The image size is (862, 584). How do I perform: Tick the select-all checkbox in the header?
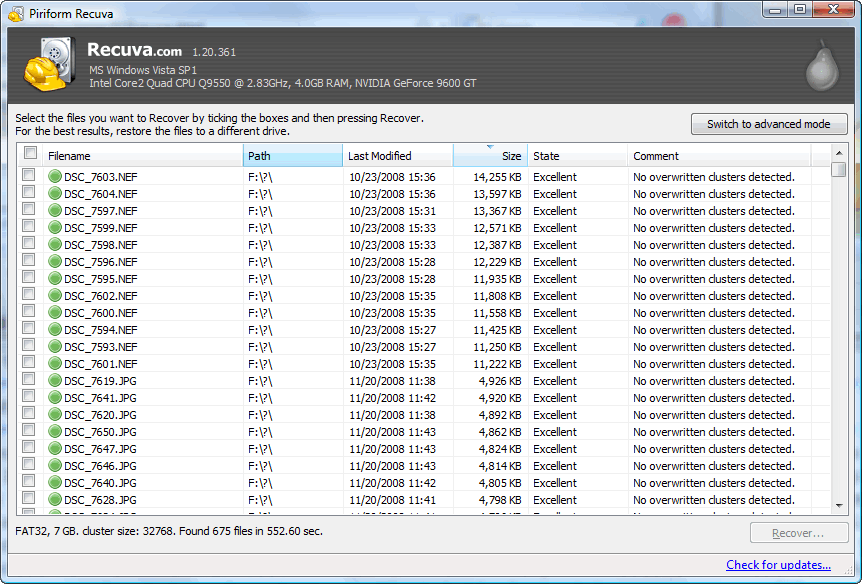[30, 153]
